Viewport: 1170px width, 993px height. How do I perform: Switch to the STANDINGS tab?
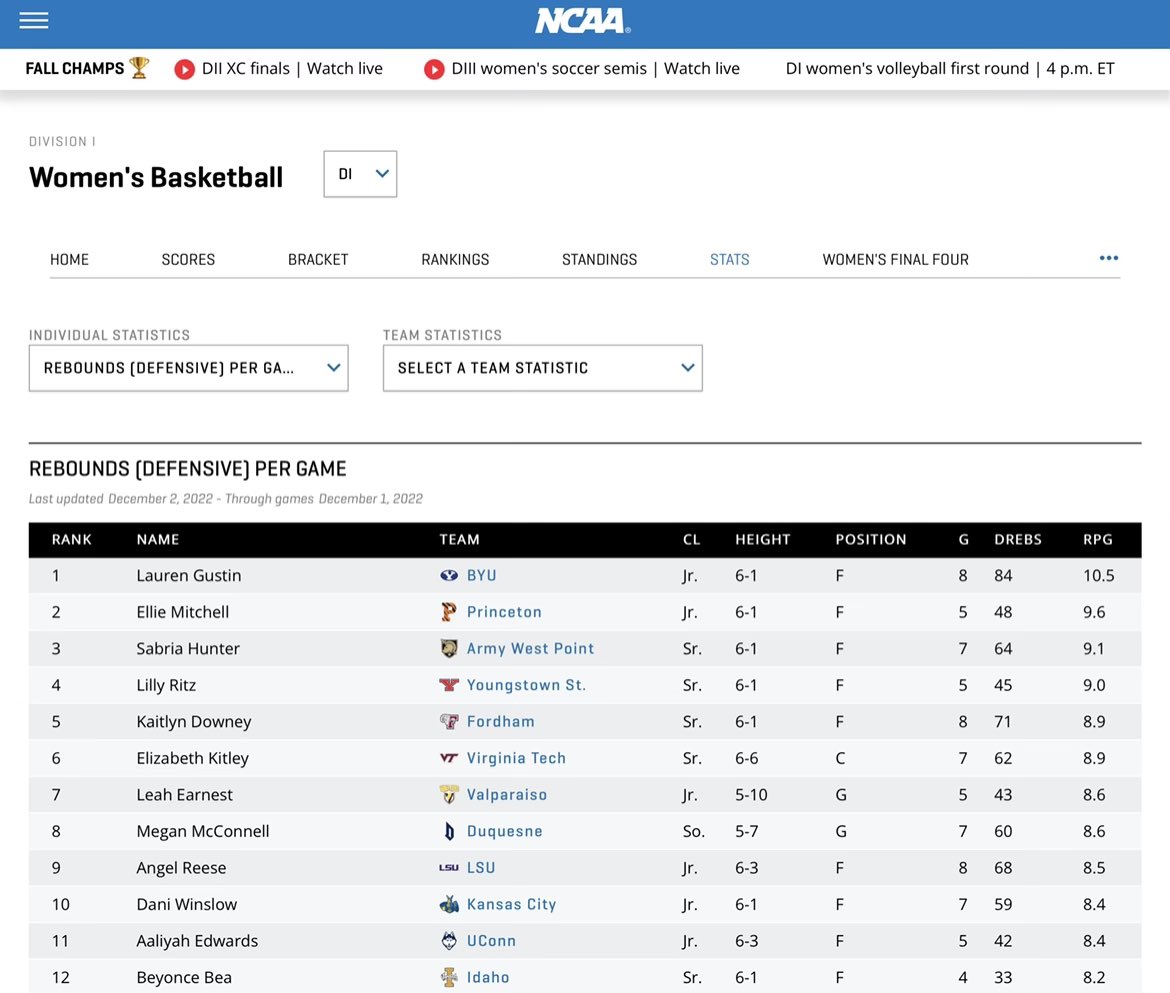tap(599, 260)
